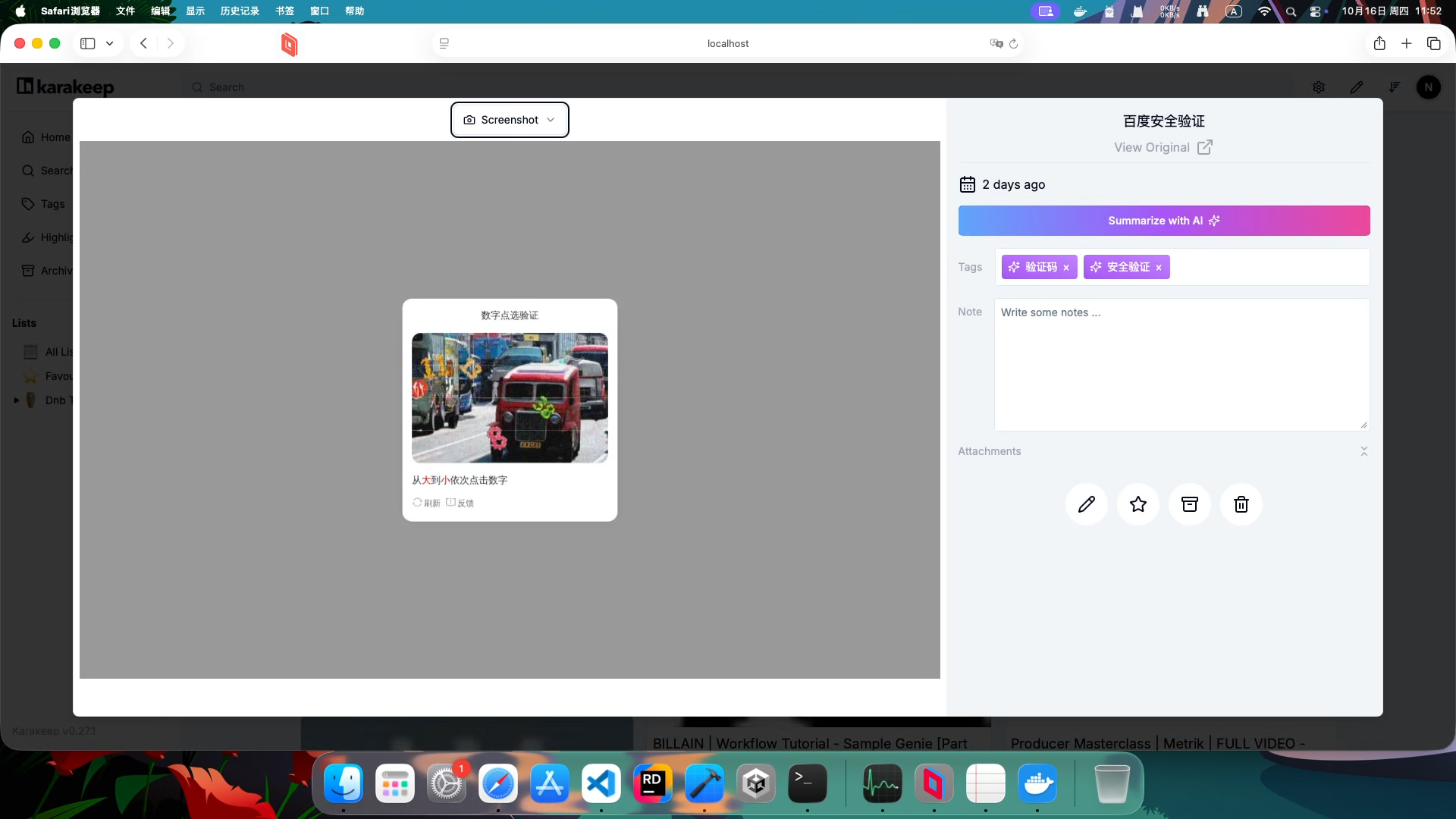Click the bulk edit pencil icon in header

click(x=1357, y=87)
